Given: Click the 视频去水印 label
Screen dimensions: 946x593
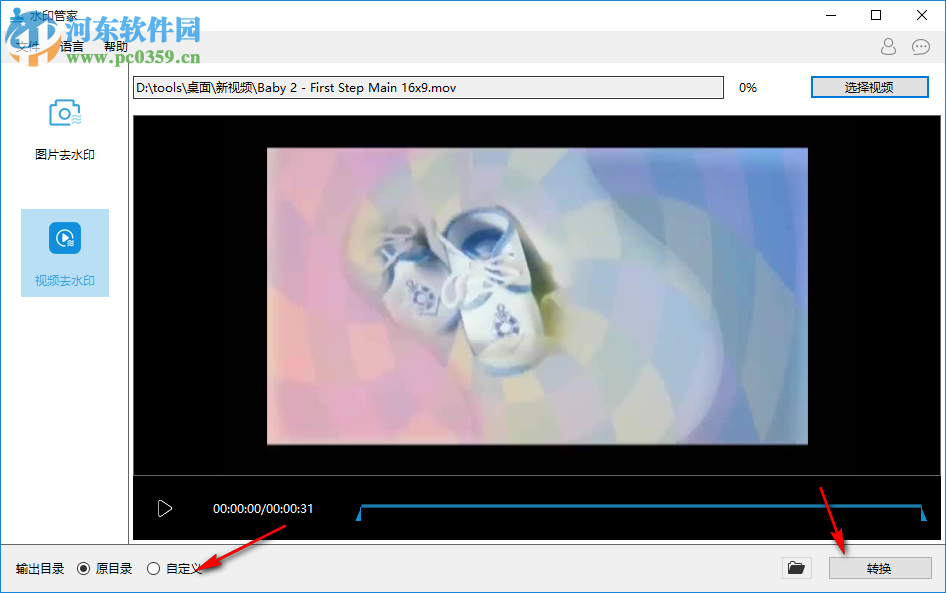Looking at the screenshot, I should [65, 281].
